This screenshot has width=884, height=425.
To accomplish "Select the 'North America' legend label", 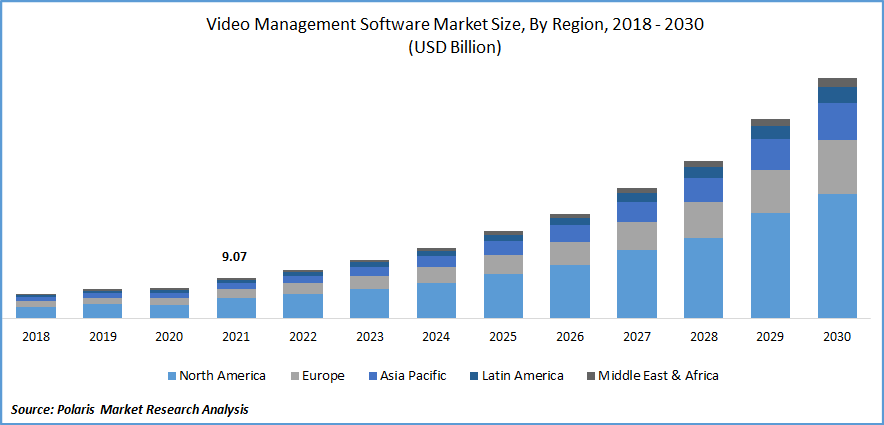I will [x=222, y=376].
